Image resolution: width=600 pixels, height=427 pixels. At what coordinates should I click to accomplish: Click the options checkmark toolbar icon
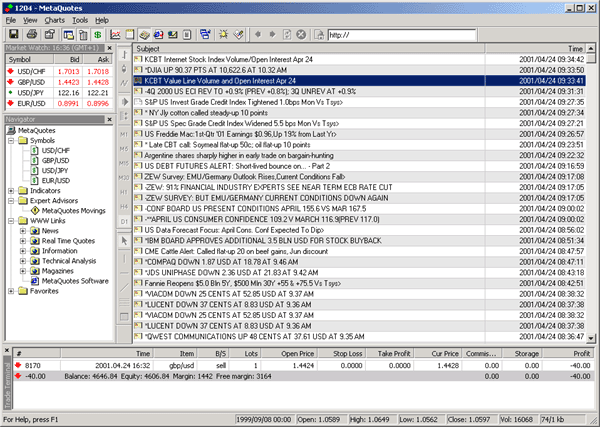click(238, 35)
